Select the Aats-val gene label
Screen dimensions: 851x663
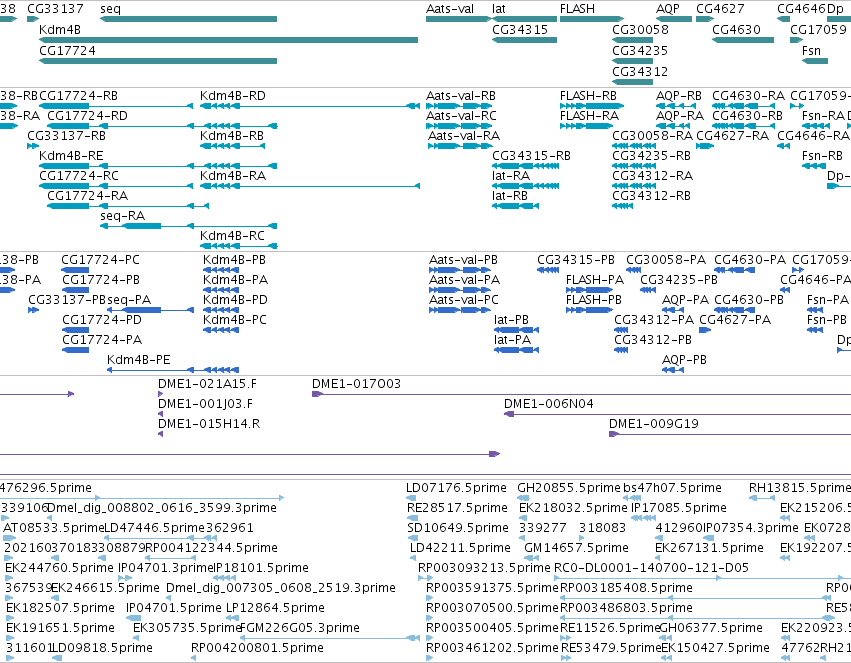449,9
